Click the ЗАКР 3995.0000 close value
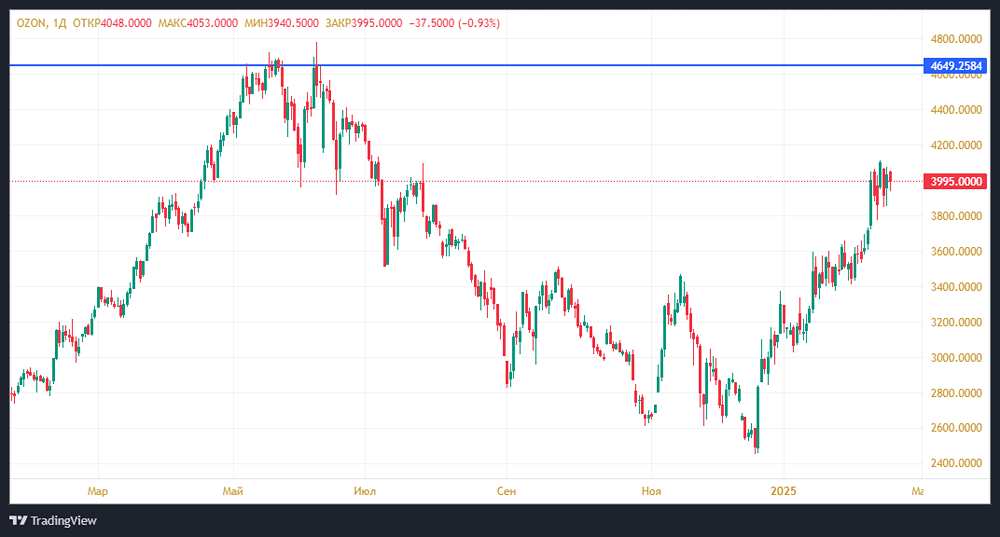Image resolution: width=1000 pixels, height=537 pixels. [x=363, y=22]
